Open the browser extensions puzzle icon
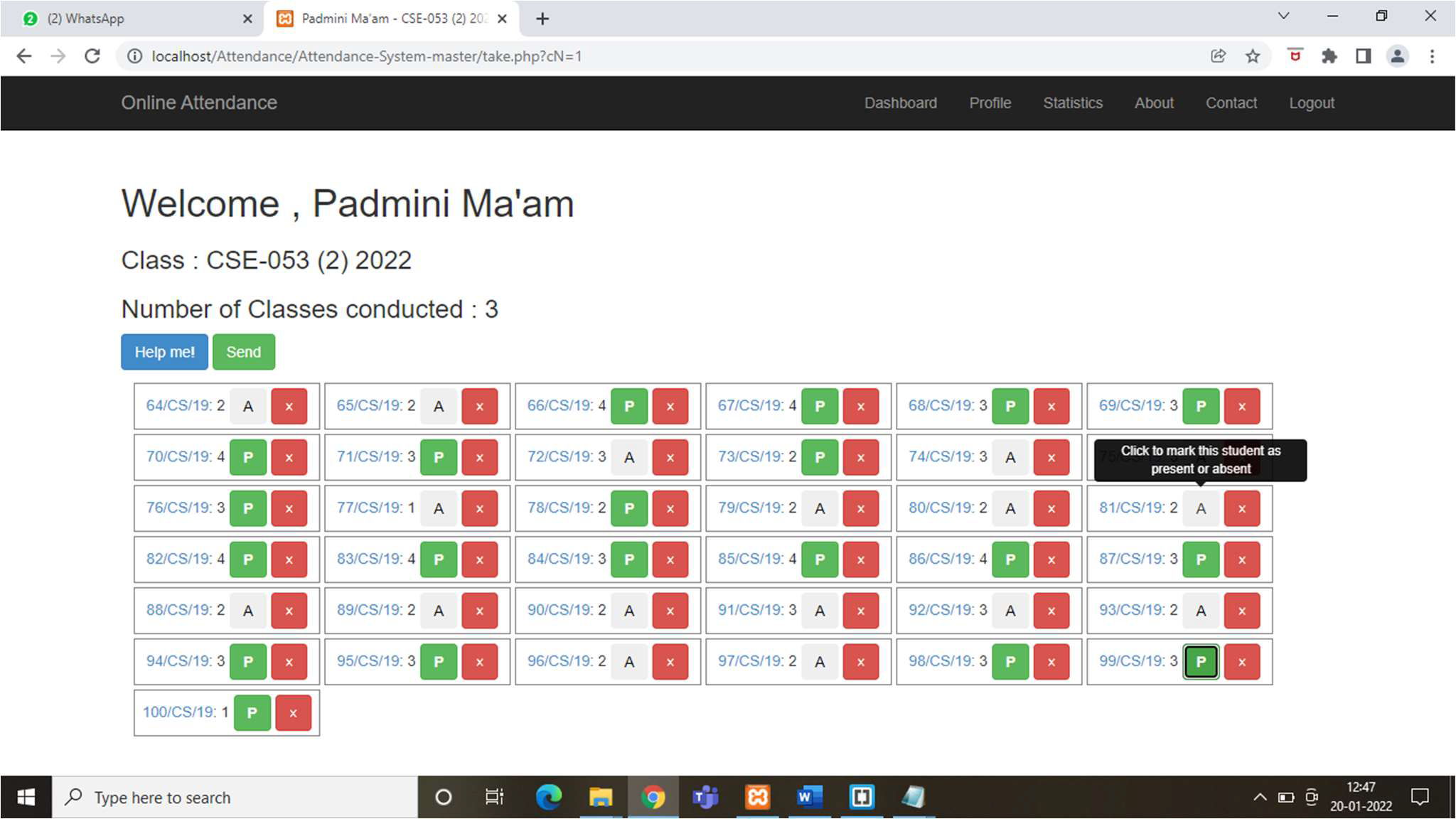This screenshot has width=1456, height=819. tap(1329, 56)
